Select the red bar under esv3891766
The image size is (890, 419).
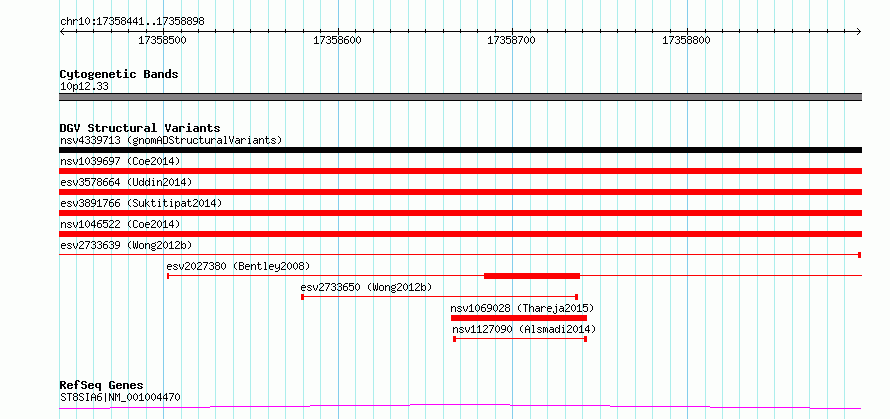pyautogui.click(x=460, y=213)
